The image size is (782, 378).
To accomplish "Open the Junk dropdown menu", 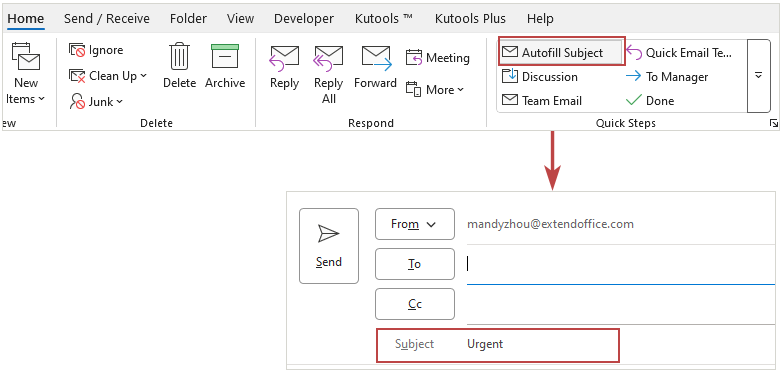I will 96,102.
